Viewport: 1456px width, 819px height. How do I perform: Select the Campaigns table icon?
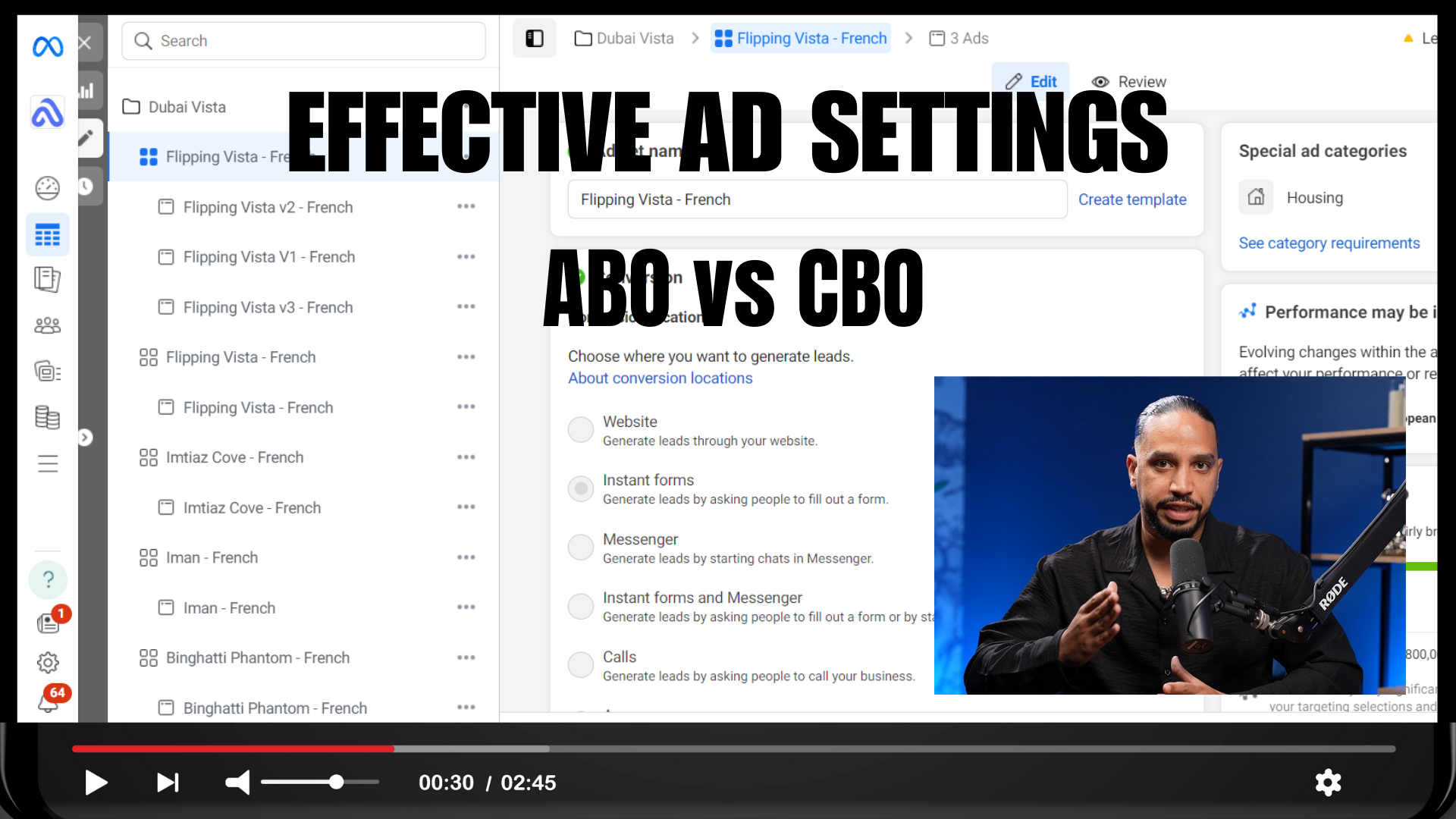[x=47, y=235]
